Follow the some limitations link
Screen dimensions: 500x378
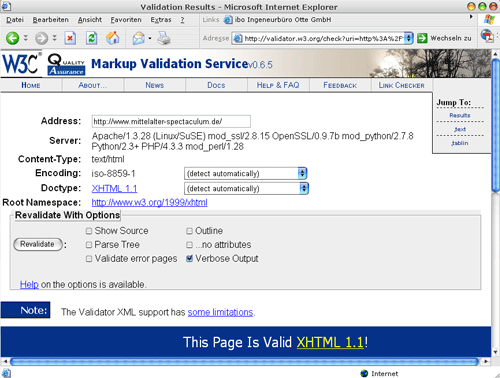tap(220, 312)
